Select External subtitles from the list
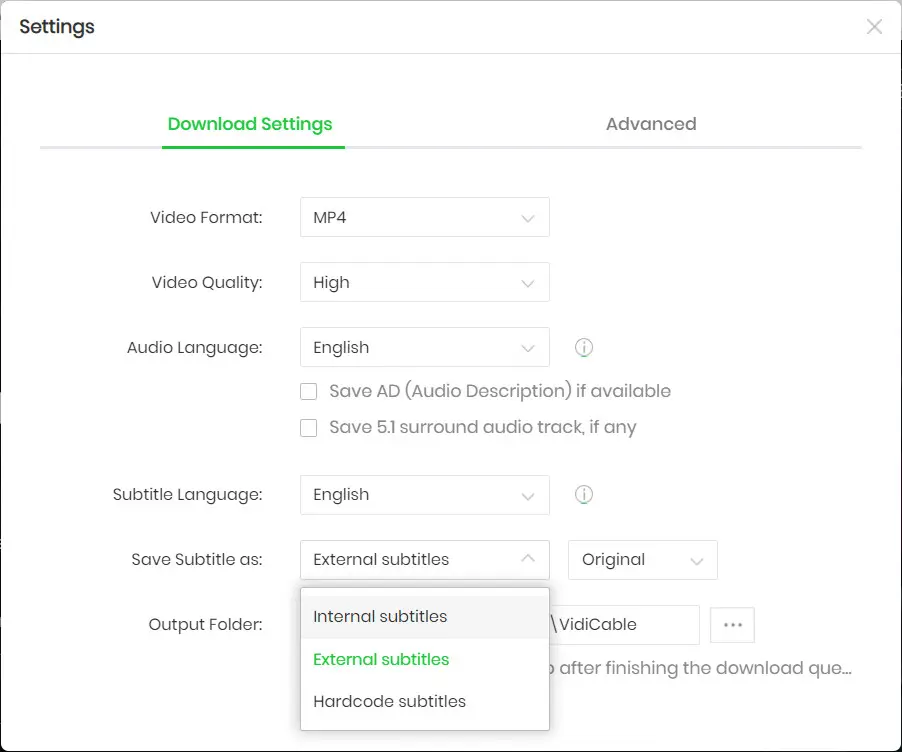This screenshot has height=752, width=902. point(425,659)
